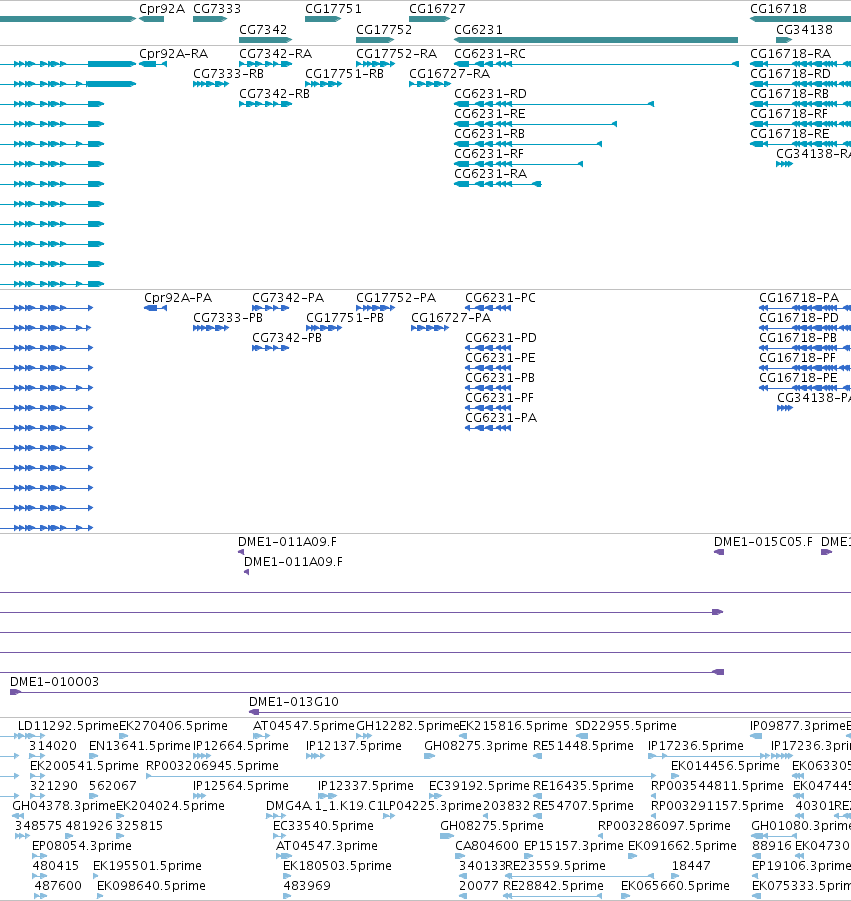Select the CG34138 gene label
Viewport: 851px width, 901px height.
click(804, 29)
